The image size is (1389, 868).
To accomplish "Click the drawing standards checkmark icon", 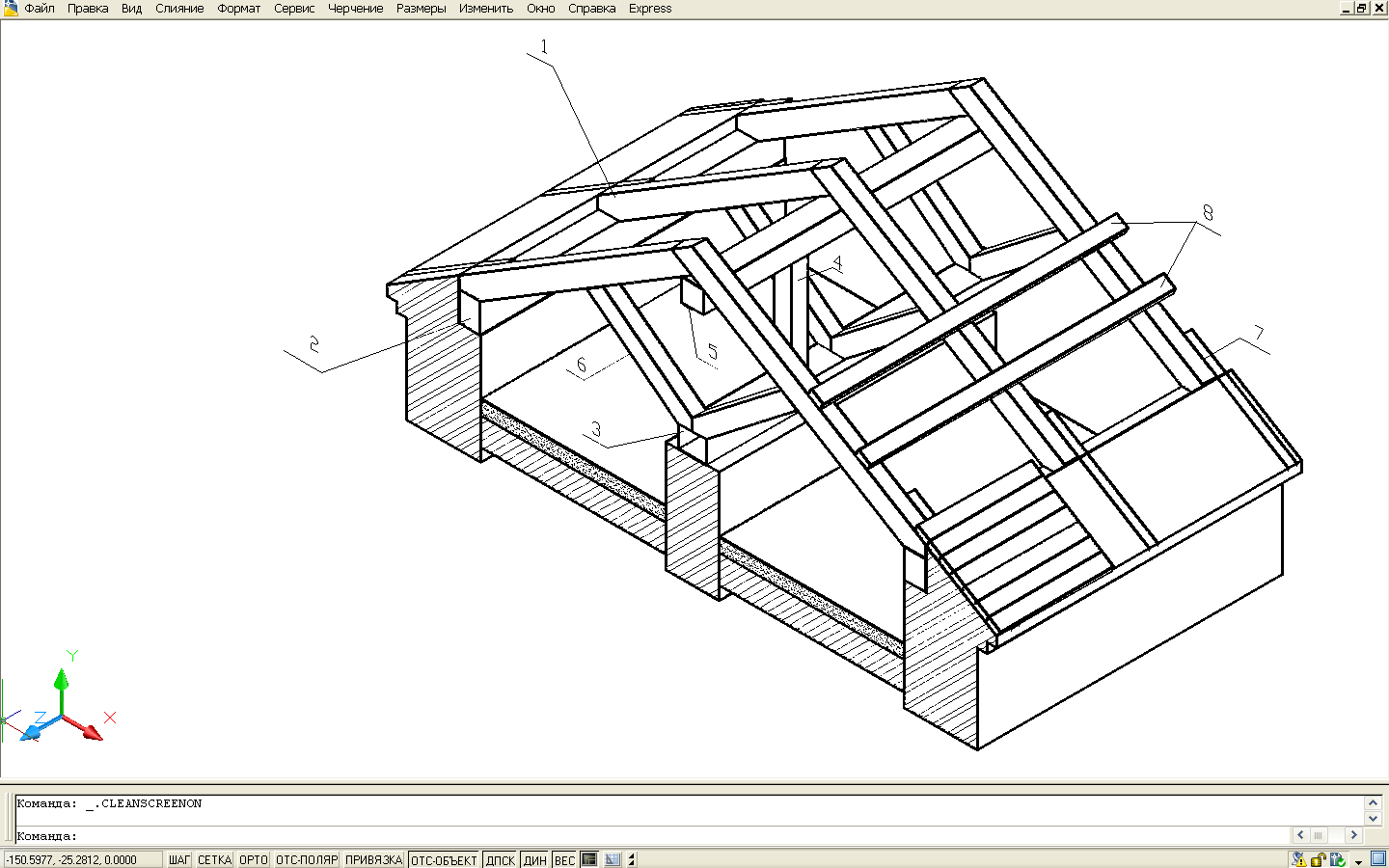I will (x=1338, y=859).
